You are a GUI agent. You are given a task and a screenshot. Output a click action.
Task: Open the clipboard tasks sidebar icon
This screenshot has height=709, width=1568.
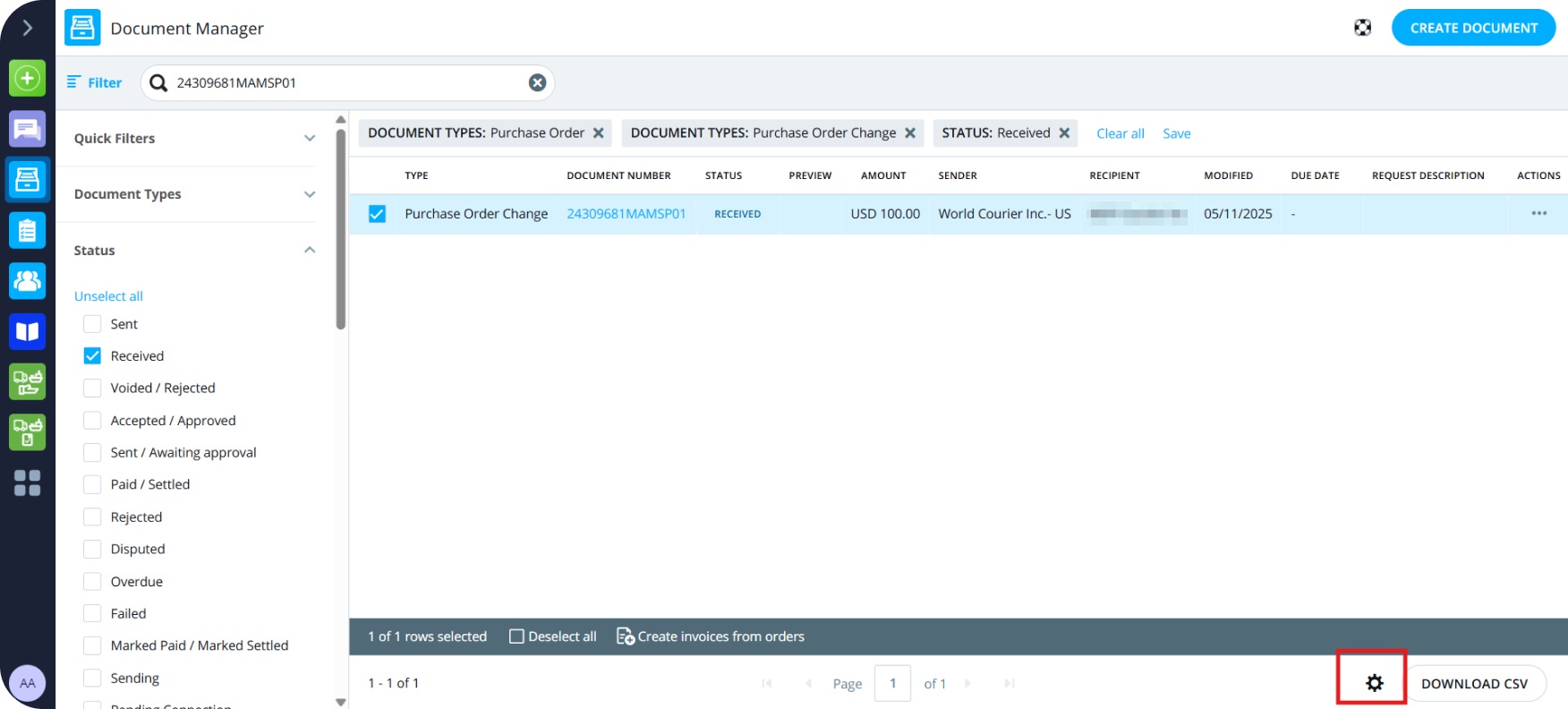pos(27,231)
